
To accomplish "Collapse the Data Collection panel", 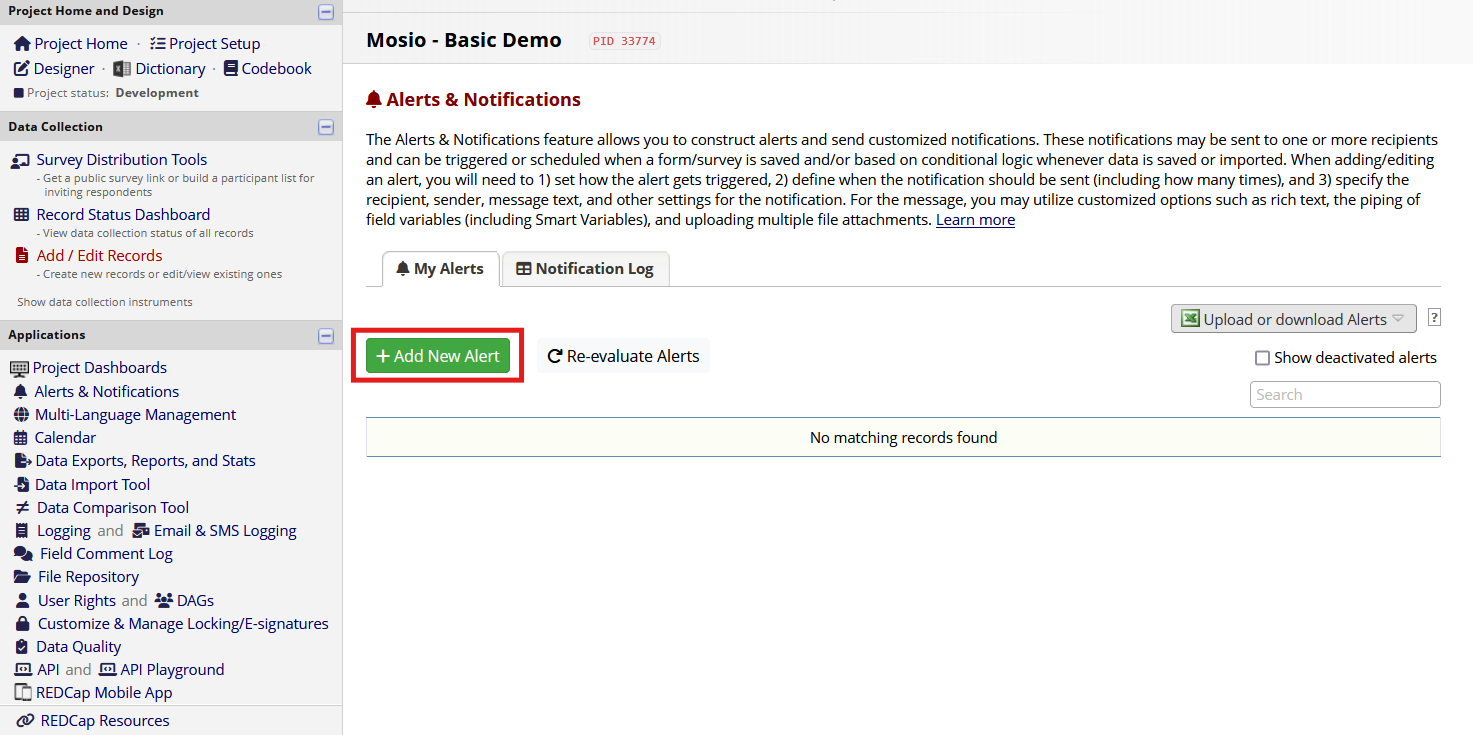I will coord(325,127).
